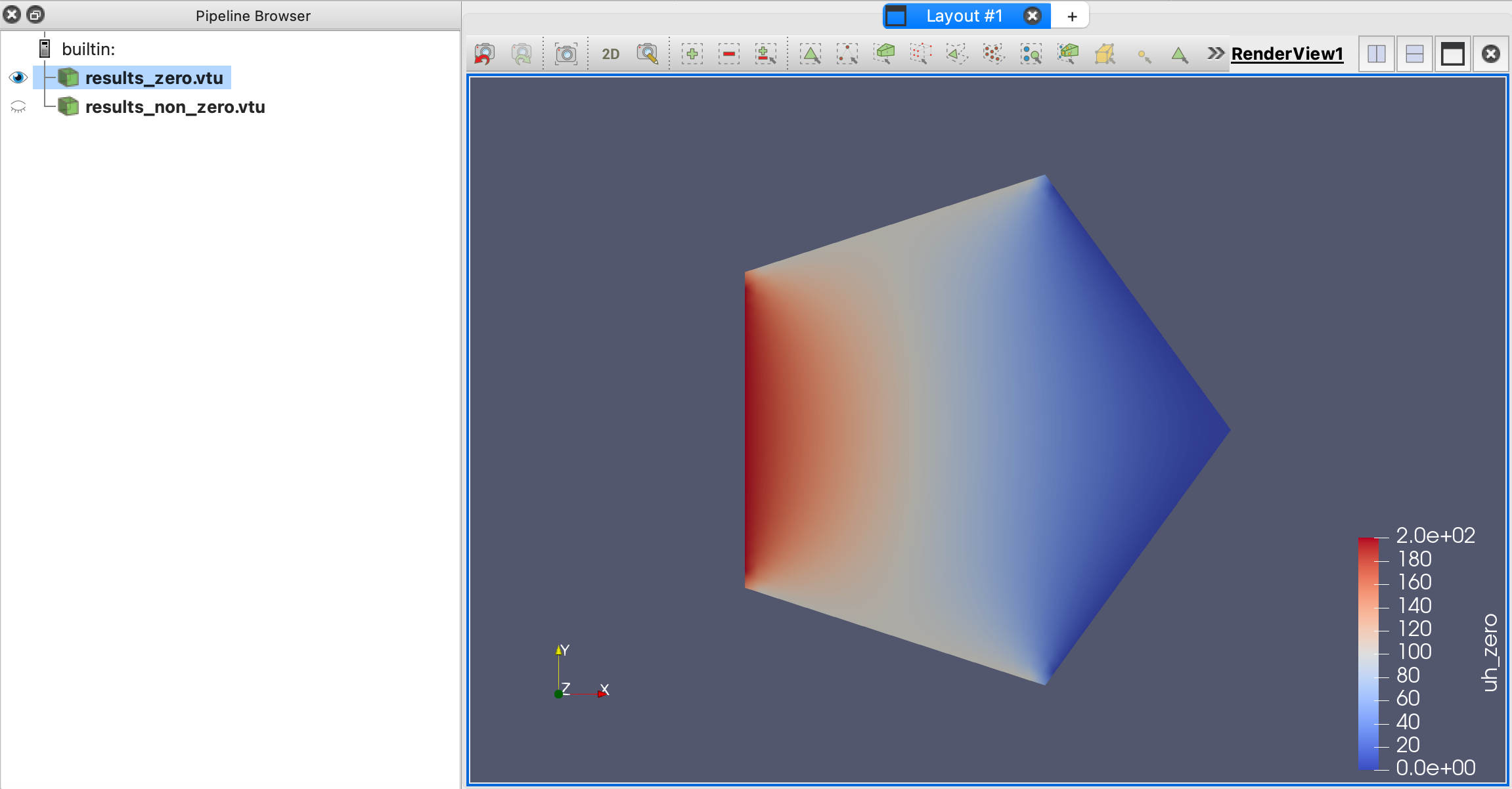Image resolution: width=1512 pixels, height=789 pixels.
Task: Activate hover points on tool
Action: (1144, 55)
